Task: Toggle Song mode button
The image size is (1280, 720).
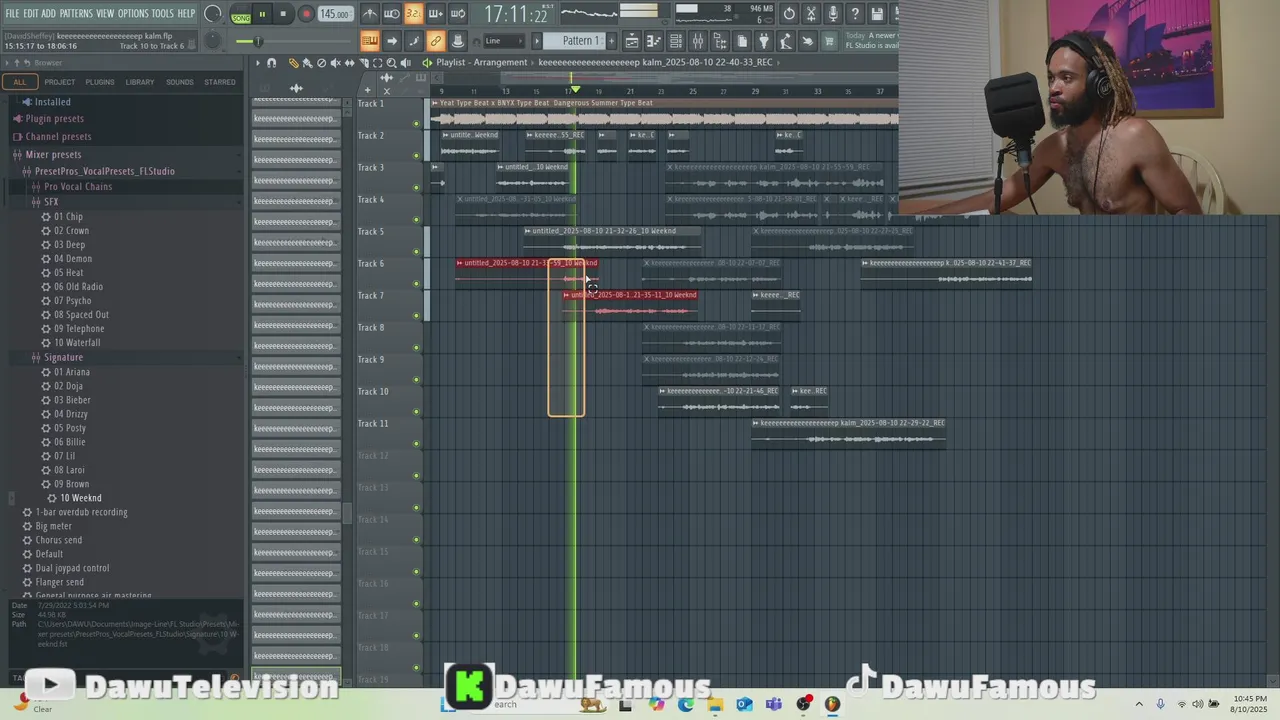Action: pyautogui.click(x=241, y=15)
